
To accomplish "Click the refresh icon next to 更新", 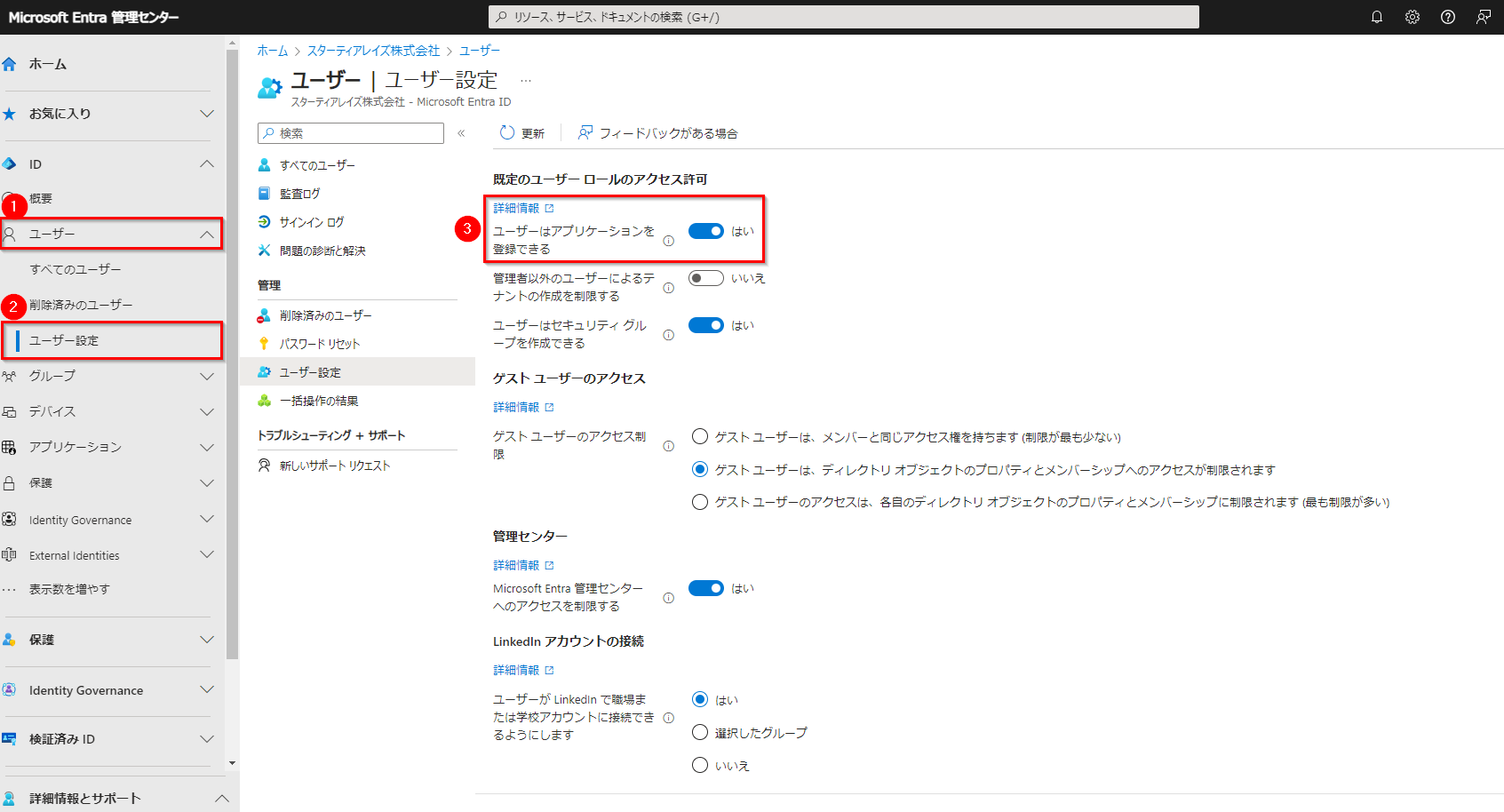I will tap(507, 132).
